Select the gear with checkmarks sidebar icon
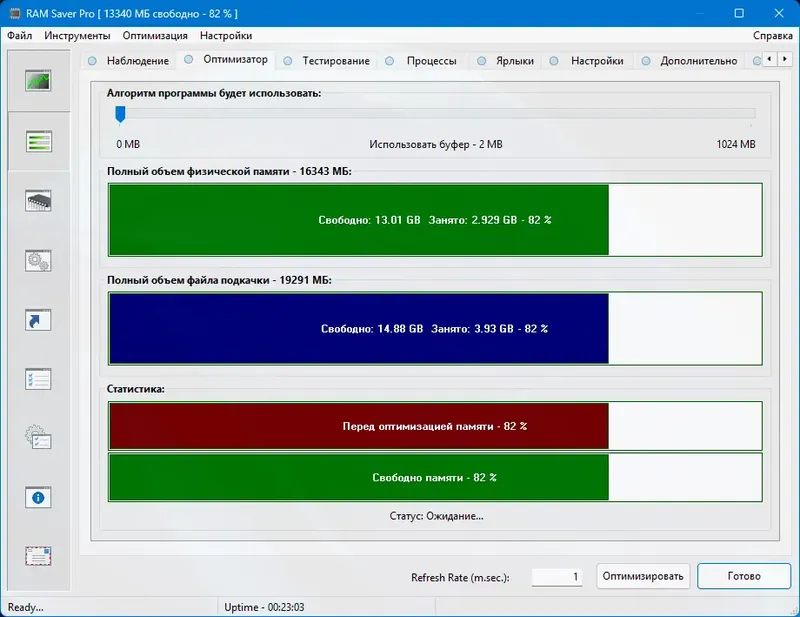 pyautogui.click(x=38, y=436)
